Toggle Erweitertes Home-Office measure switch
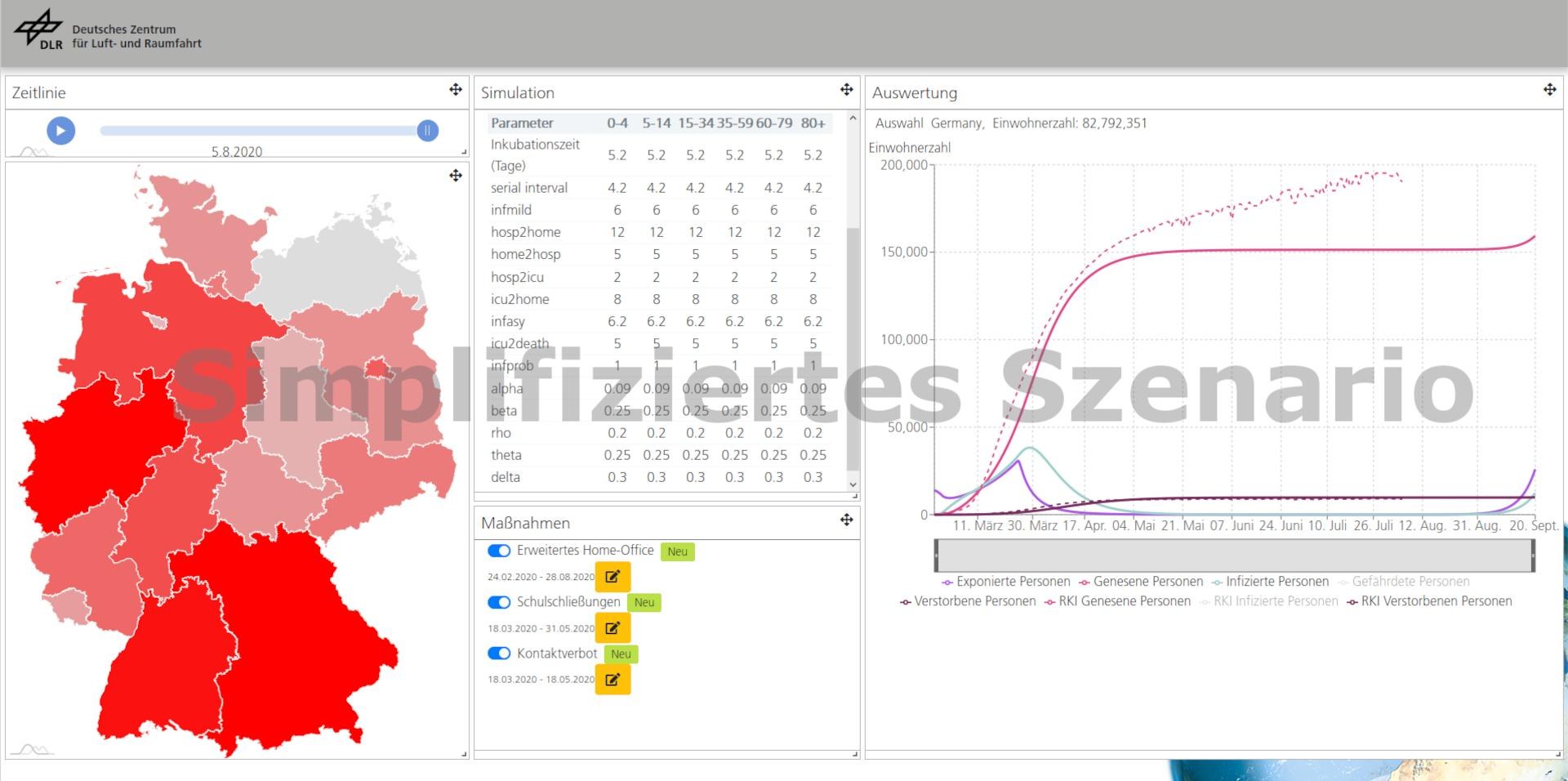Viewport: 1568px width, 781px height. click(x=499, y=551)
